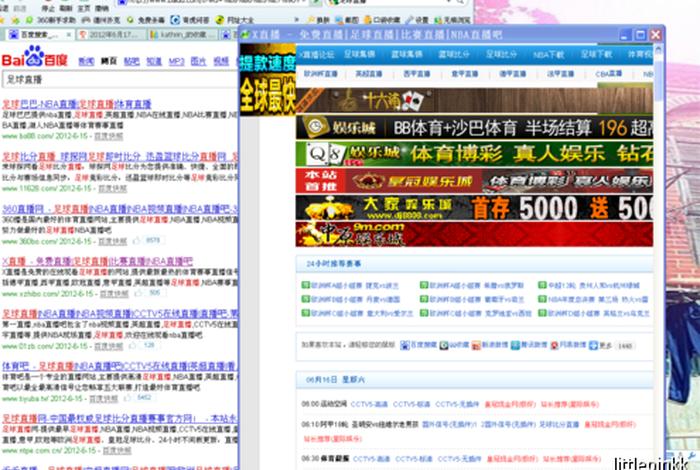Open X直播论坛 in X直播 nav bar
This screenshot has width=700, height=470.
point(317,54)
